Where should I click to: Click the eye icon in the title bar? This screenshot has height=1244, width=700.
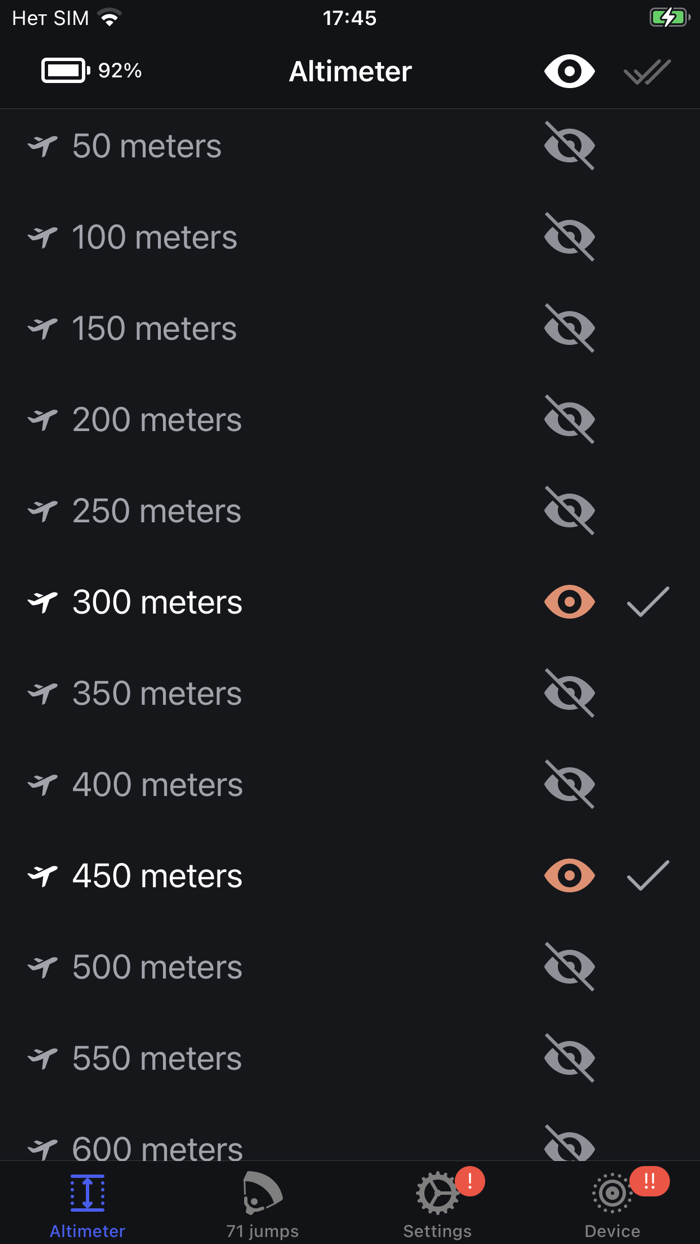(x=569, y=71)
